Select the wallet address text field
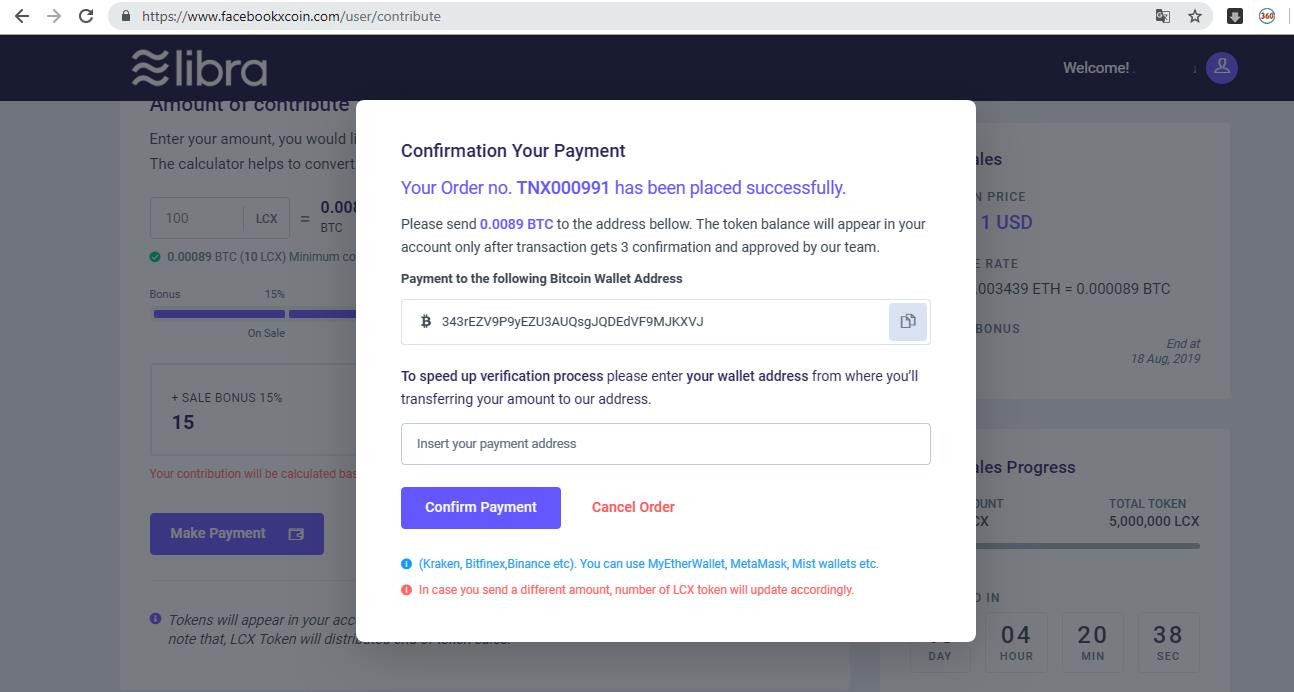1294x692 pixels. pyautogui.click(x=650, y=322)
